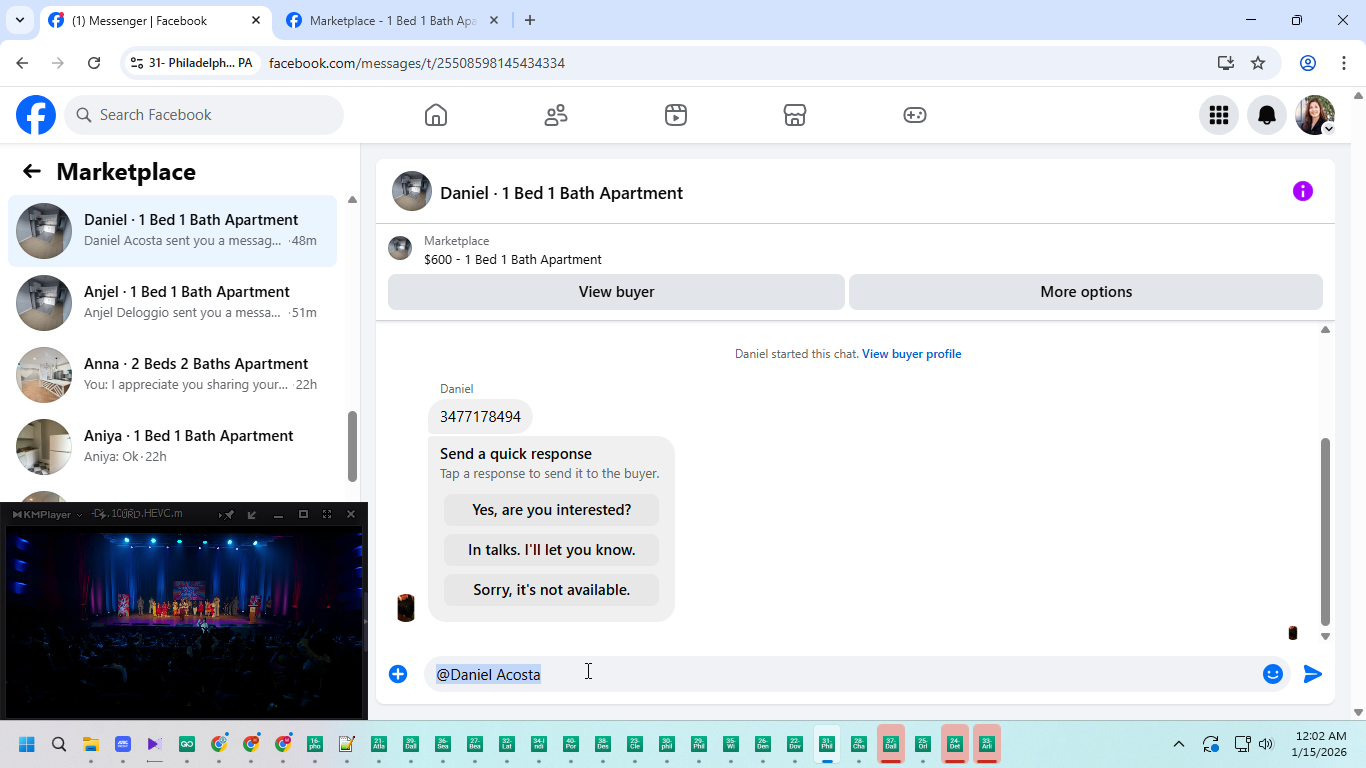Screen dimensions: 1366x768
Task: Open the Friends icon in top navigation
Action: point(556,115)
